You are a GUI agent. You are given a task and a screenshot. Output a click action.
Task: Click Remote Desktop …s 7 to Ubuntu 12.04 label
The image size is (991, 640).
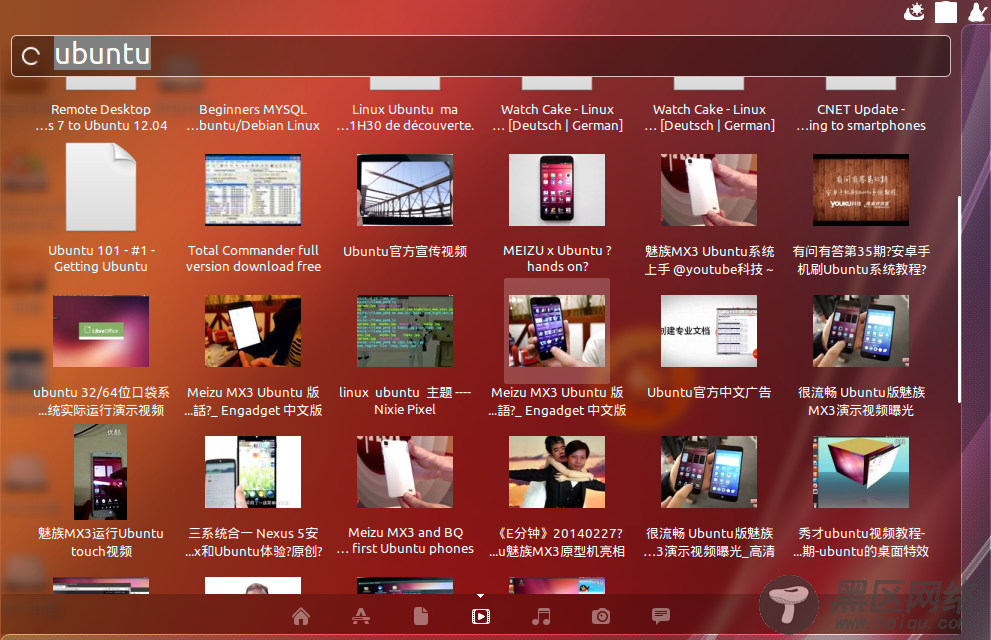point(101,118)
